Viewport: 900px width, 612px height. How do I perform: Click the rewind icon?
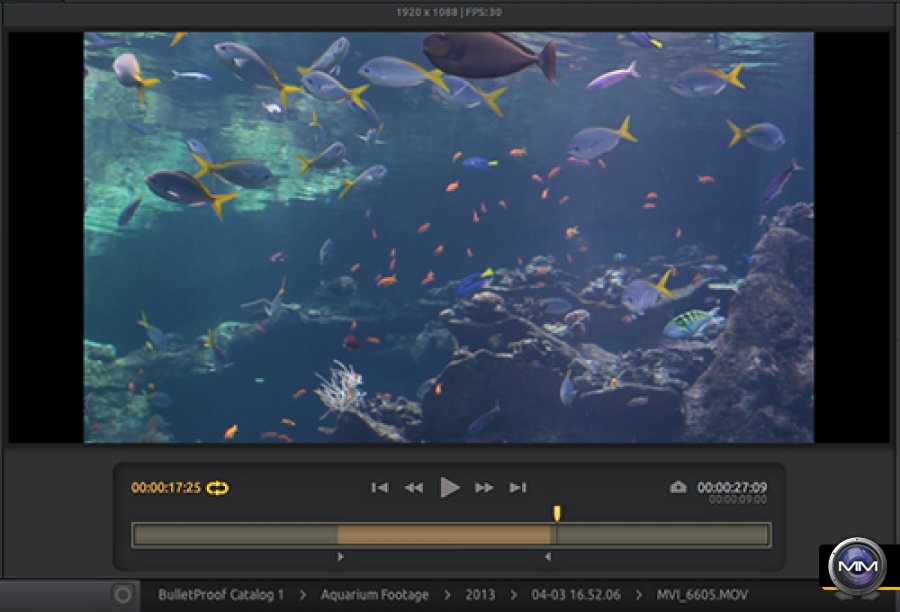tap(413, 488)
